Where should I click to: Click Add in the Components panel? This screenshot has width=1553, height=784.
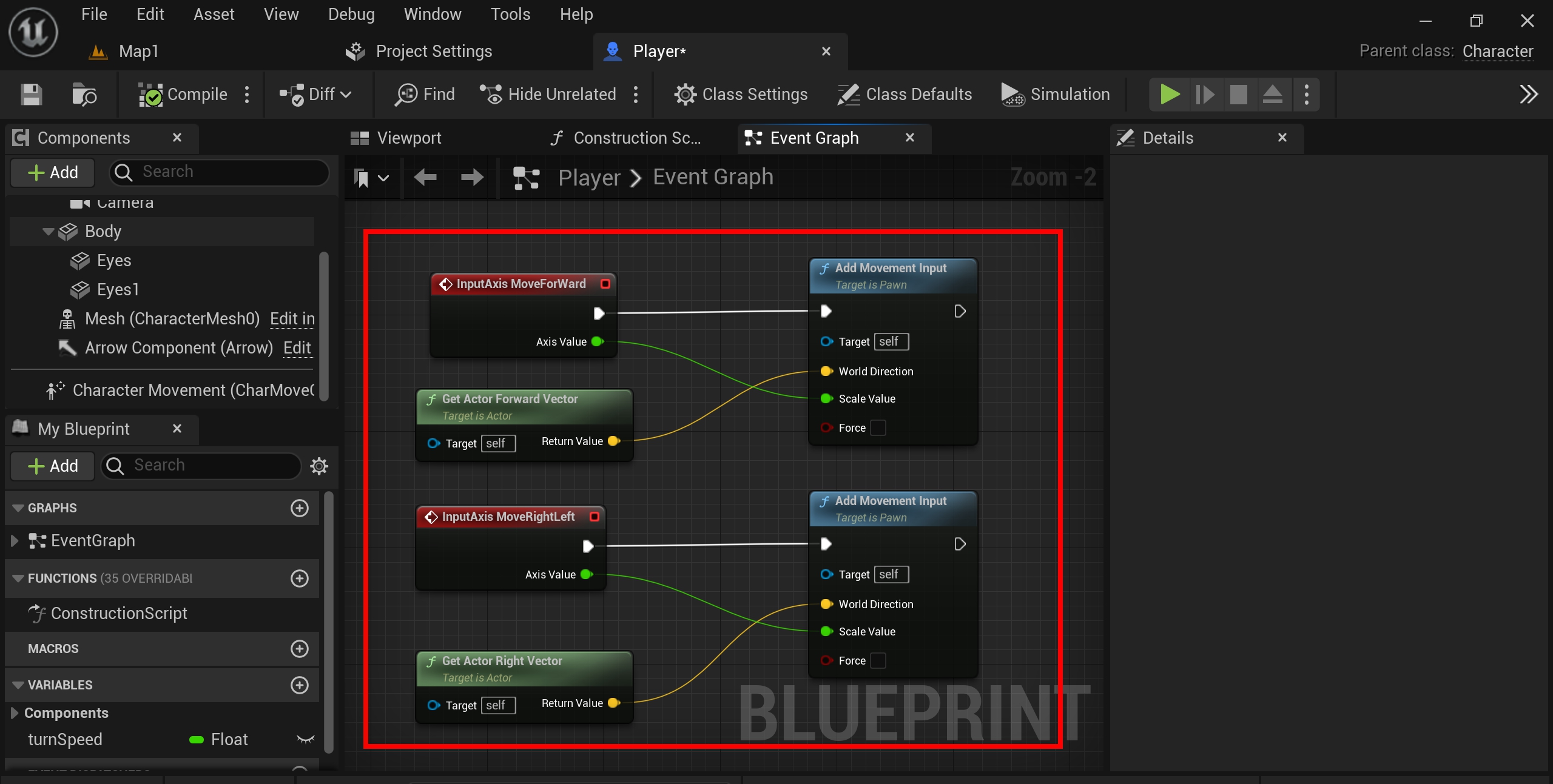point(53,173)
